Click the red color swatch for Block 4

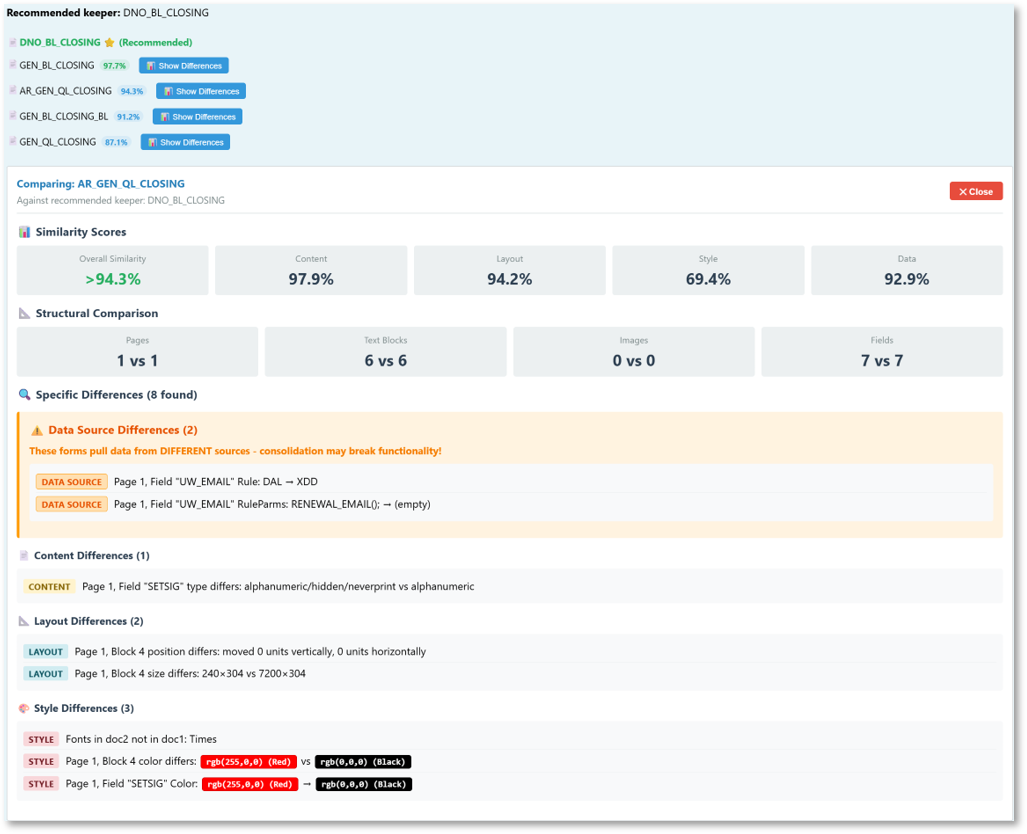point(248,762)
